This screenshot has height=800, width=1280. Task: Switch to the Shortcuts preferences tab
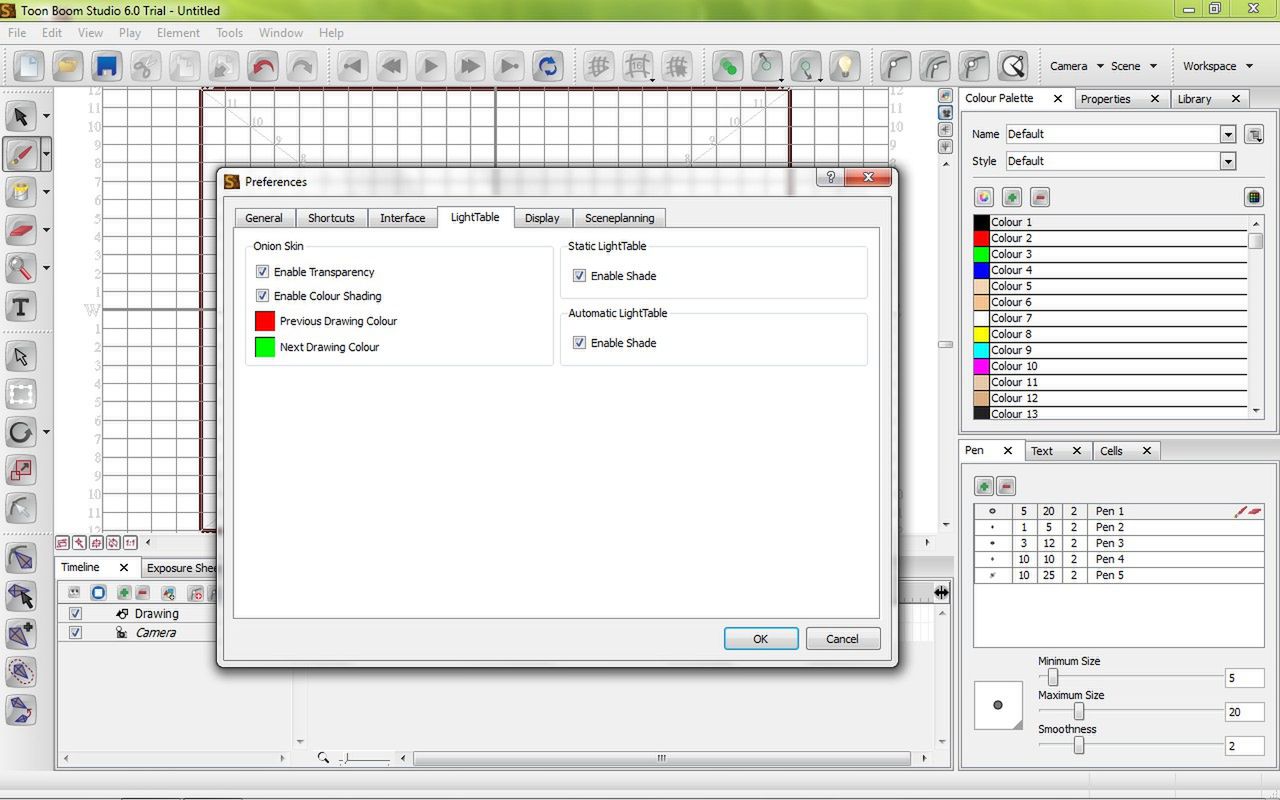click(x=331, y=218)
